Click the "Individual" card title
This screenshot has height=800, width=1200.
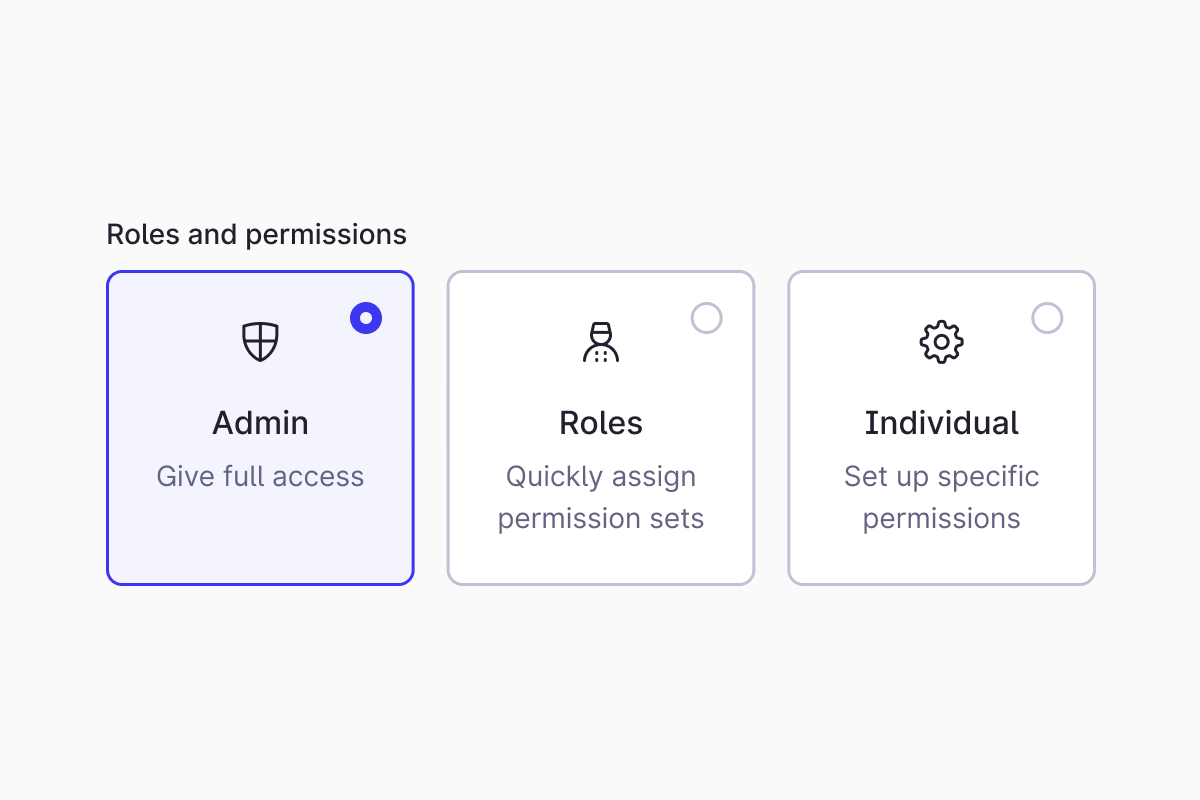[x=941, y=423]
